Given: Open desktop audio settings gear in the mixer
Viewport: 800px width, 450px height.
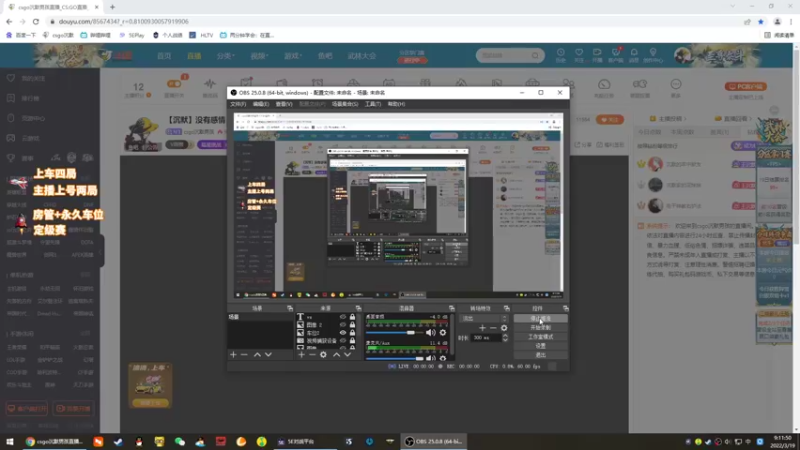Looking at the screenshot, I should coord(443,333).
